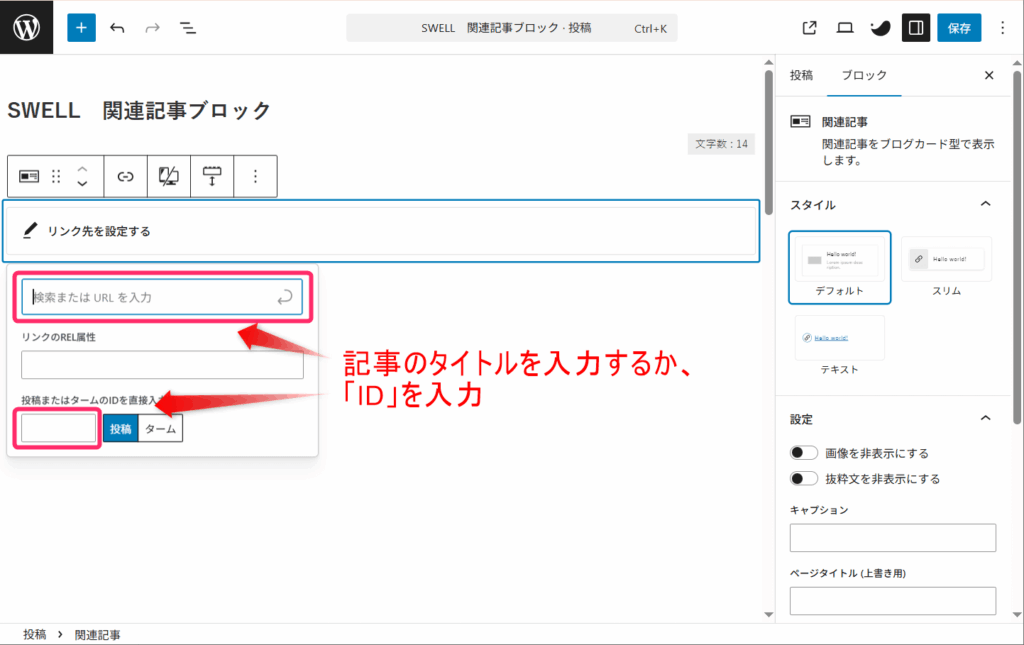1024x645 pixels.
Task: Click the 関連記事 block icon in sidebar
Action: [x=800, y=121]
